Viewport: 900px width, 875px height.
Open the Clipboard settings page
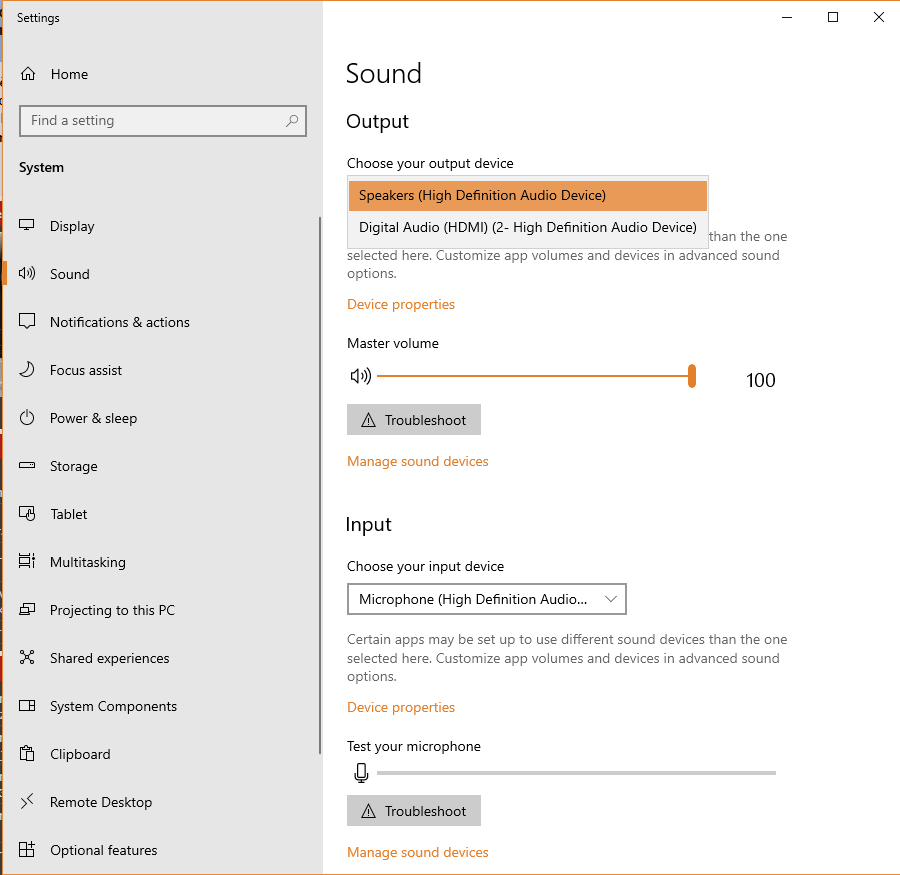[x=80, y=754]
